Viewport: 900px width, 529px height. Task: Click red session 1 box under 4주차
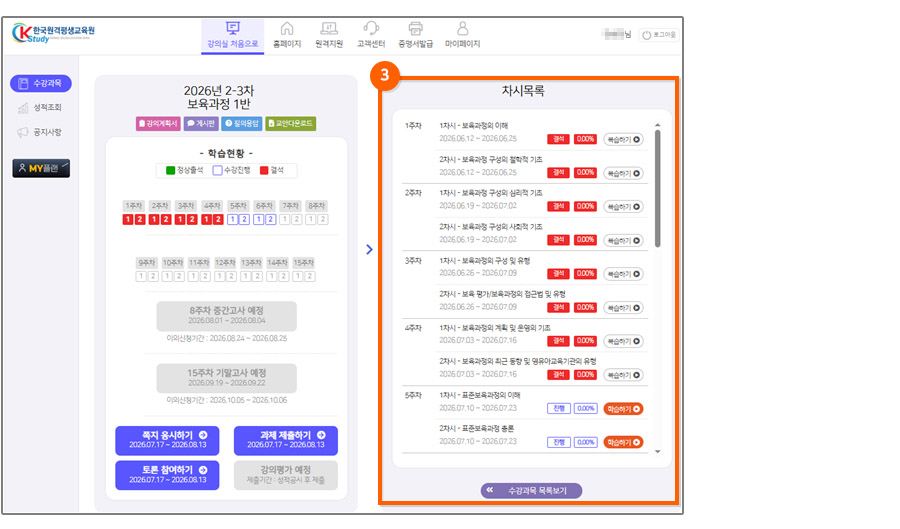point(206,219)
